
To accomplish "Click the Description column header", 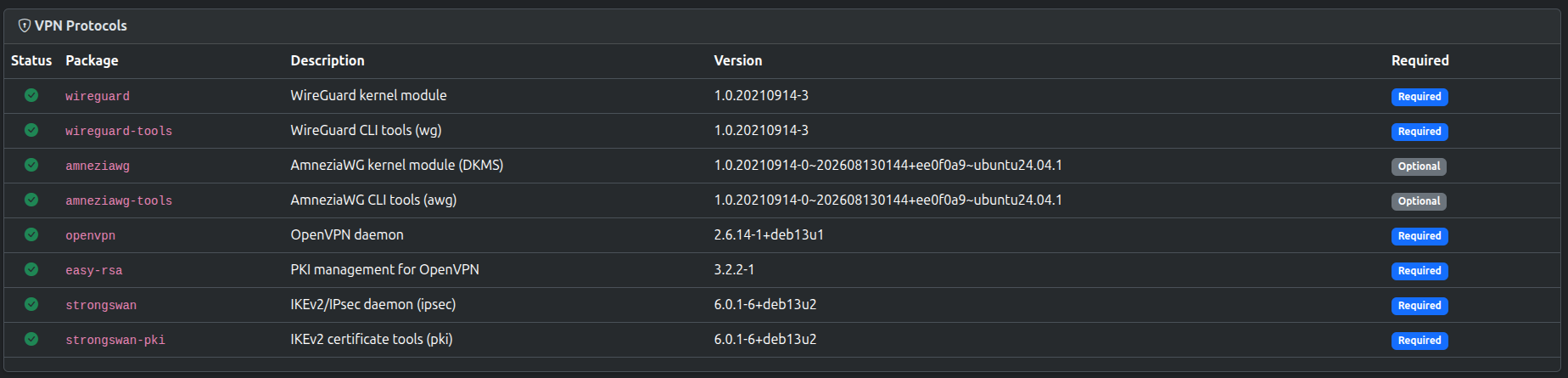I will pos(328,61).
